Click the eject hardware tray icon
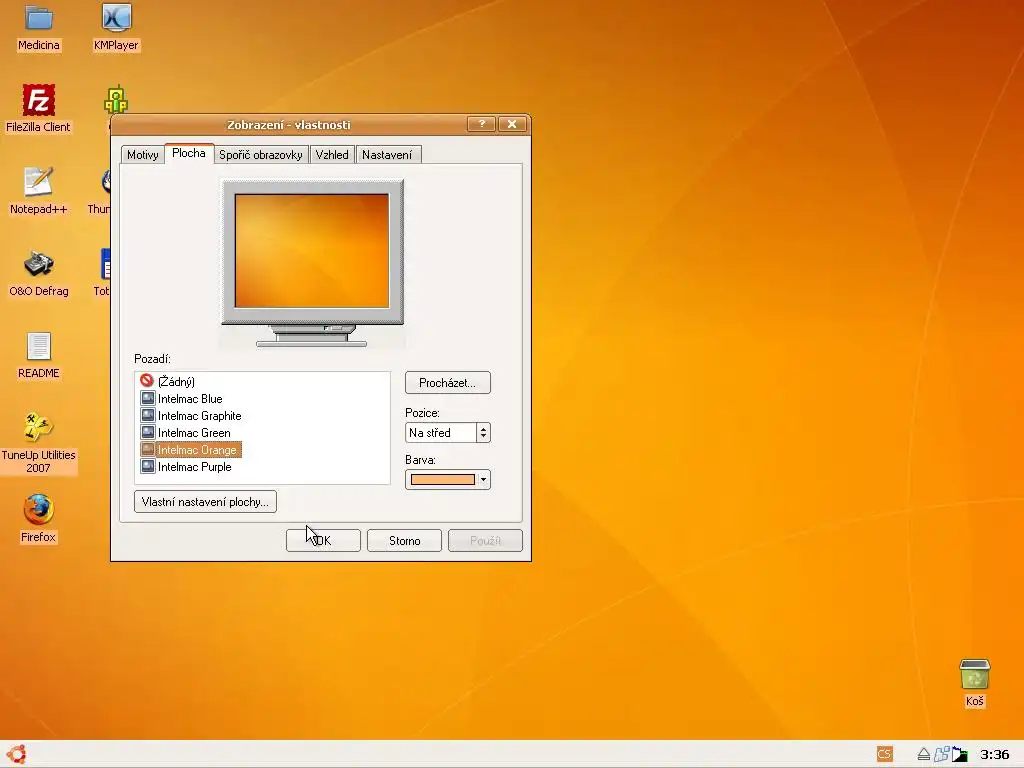The width and height of the screenshot is (1024, 768). (x=923, y=754)
